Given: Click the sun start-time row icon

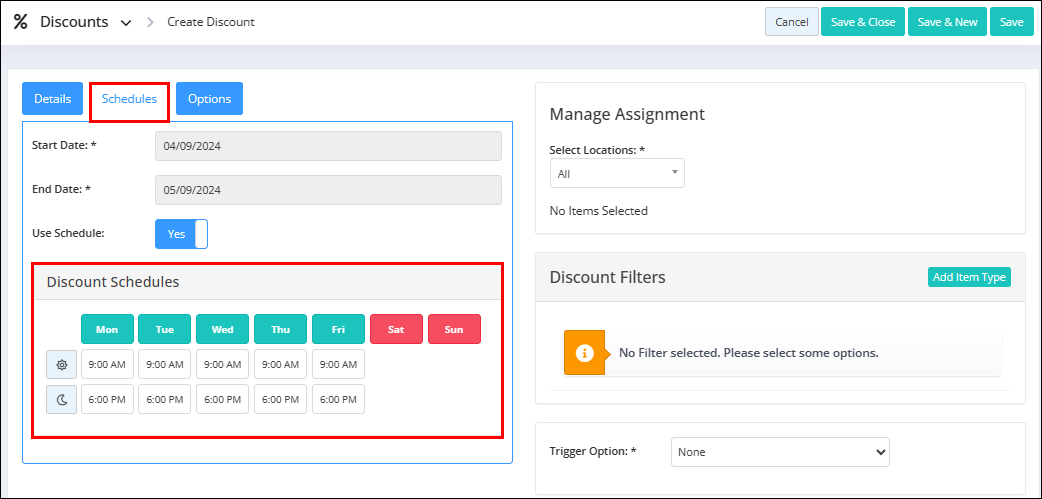Looking at the screenshot, I should 62,365.
